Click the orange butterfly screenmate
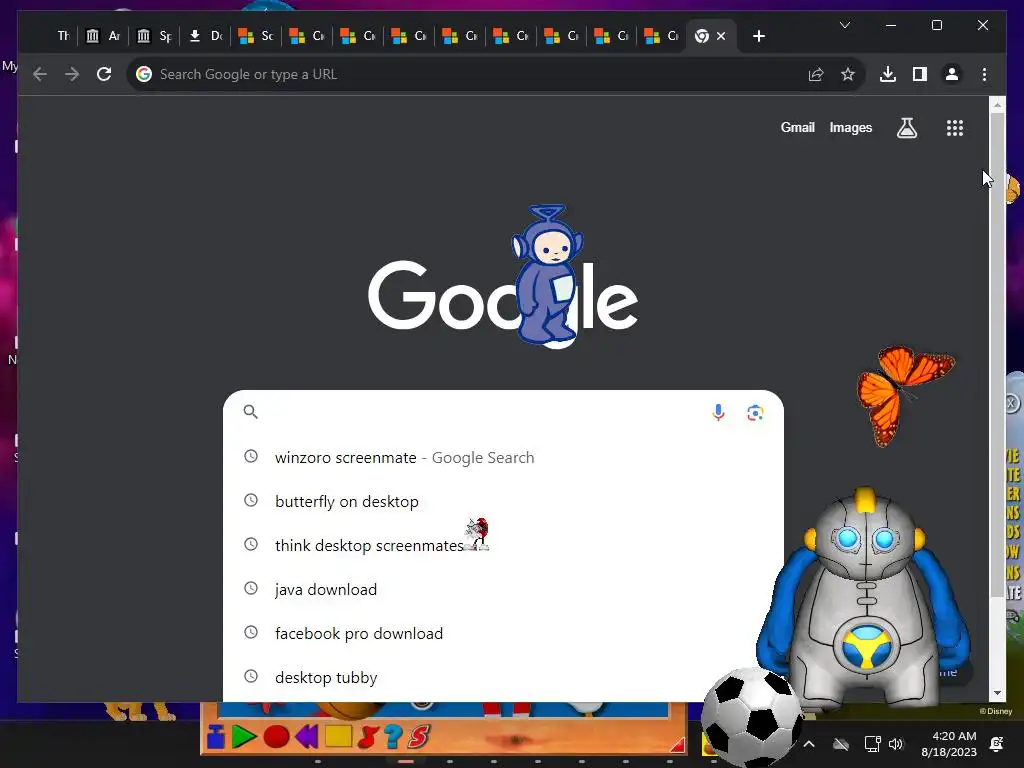 point(906,395)
